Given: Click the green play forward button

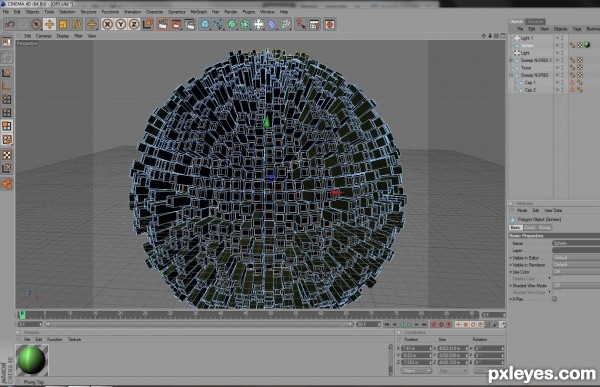Looking at the screenshot, I should [x=409, y=325].
